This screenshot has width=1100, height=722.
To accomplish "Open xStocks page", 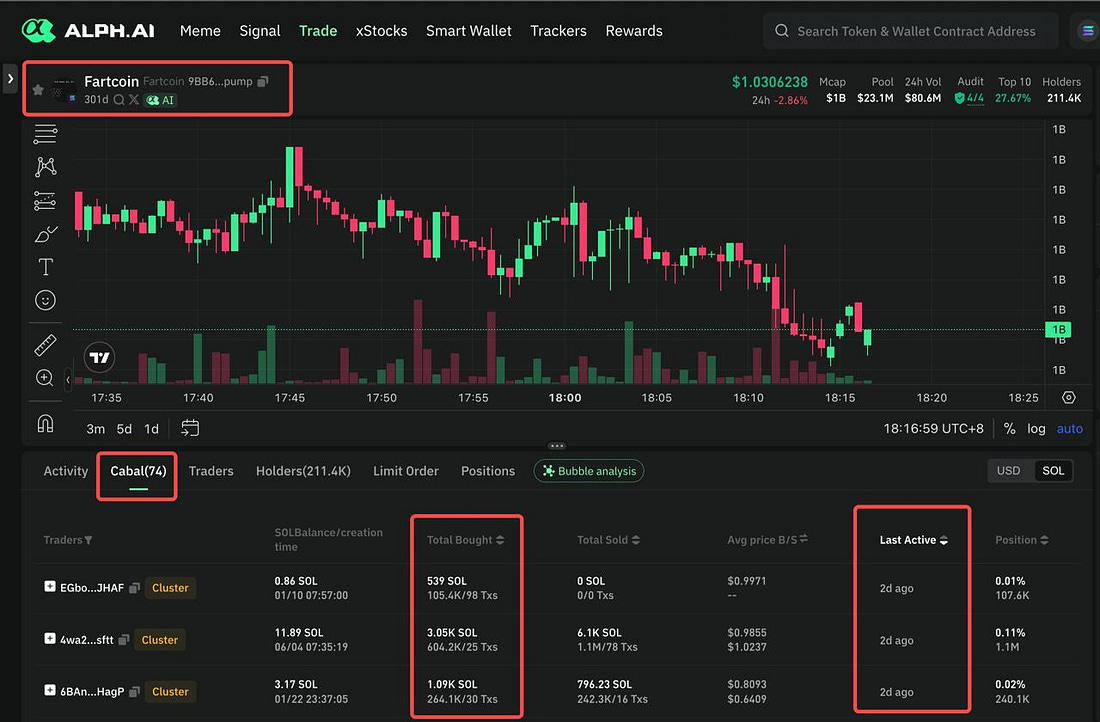I will [x=381, y=31].
